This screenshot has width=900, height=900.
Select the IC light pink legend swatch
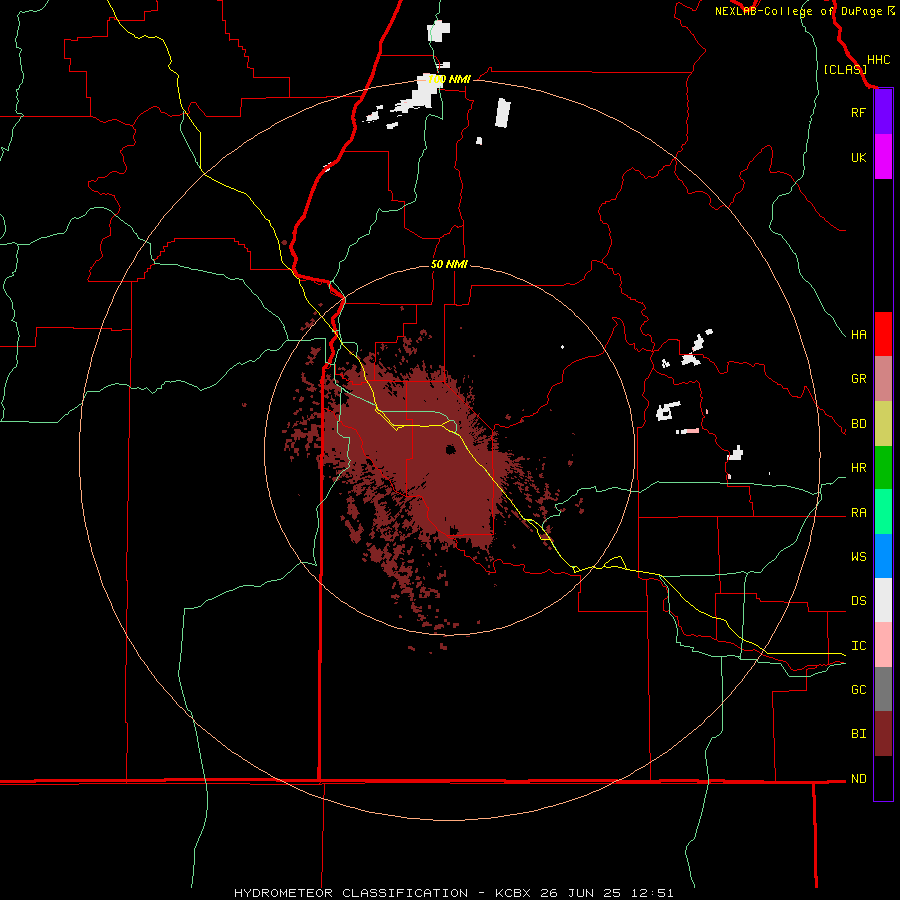click(883, 645)
